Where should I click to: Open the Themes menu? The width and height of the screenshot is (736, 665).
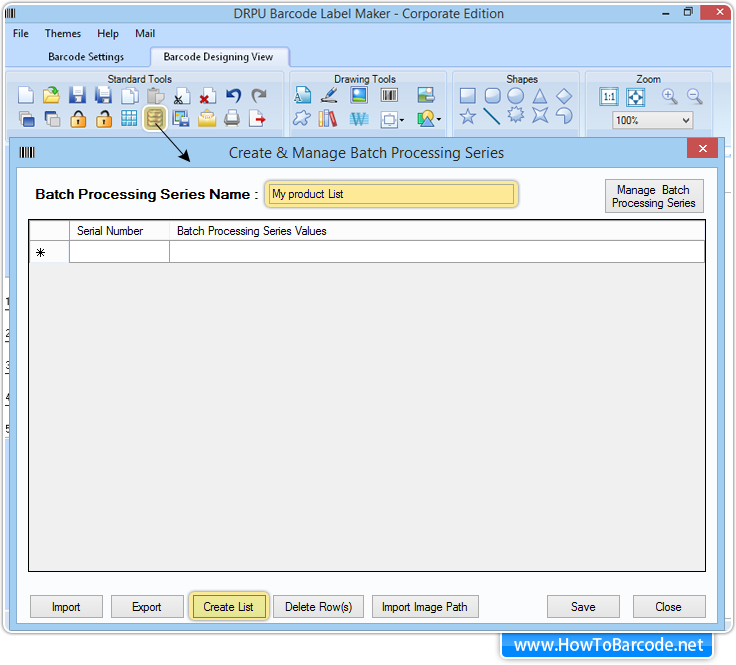coord(62,34)
